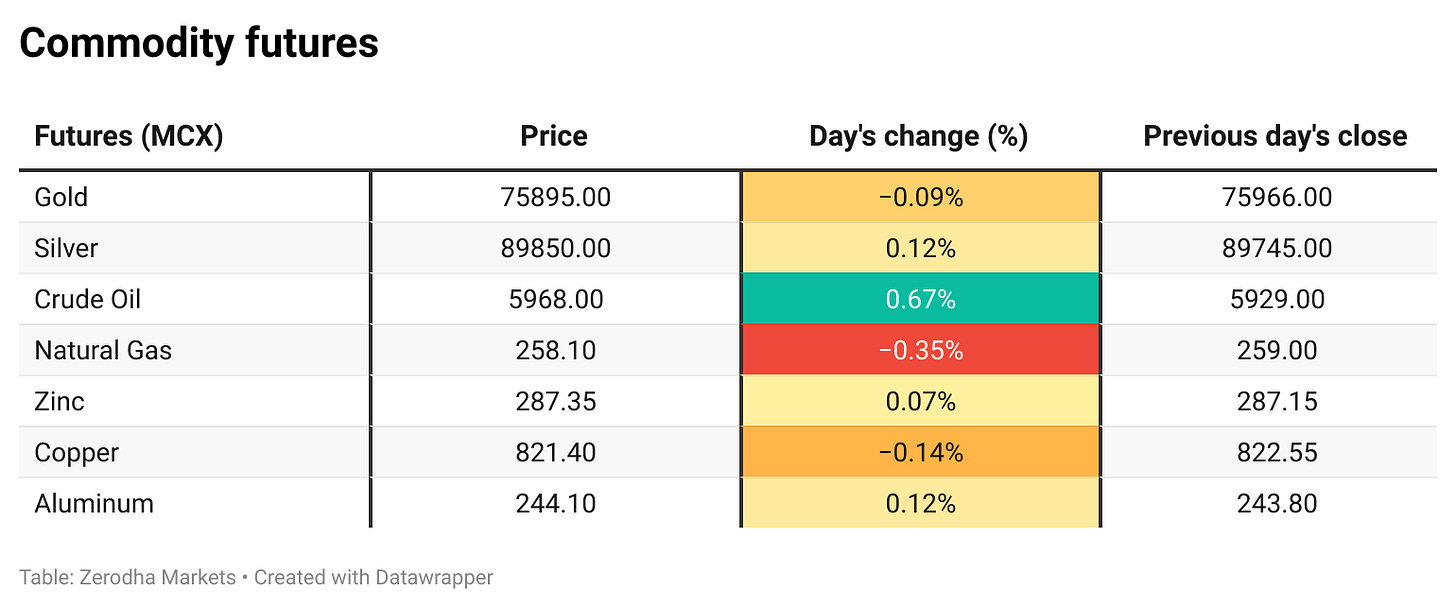Select the Silver row label
Screen dimensions: 1456x609
coord(66,248)
